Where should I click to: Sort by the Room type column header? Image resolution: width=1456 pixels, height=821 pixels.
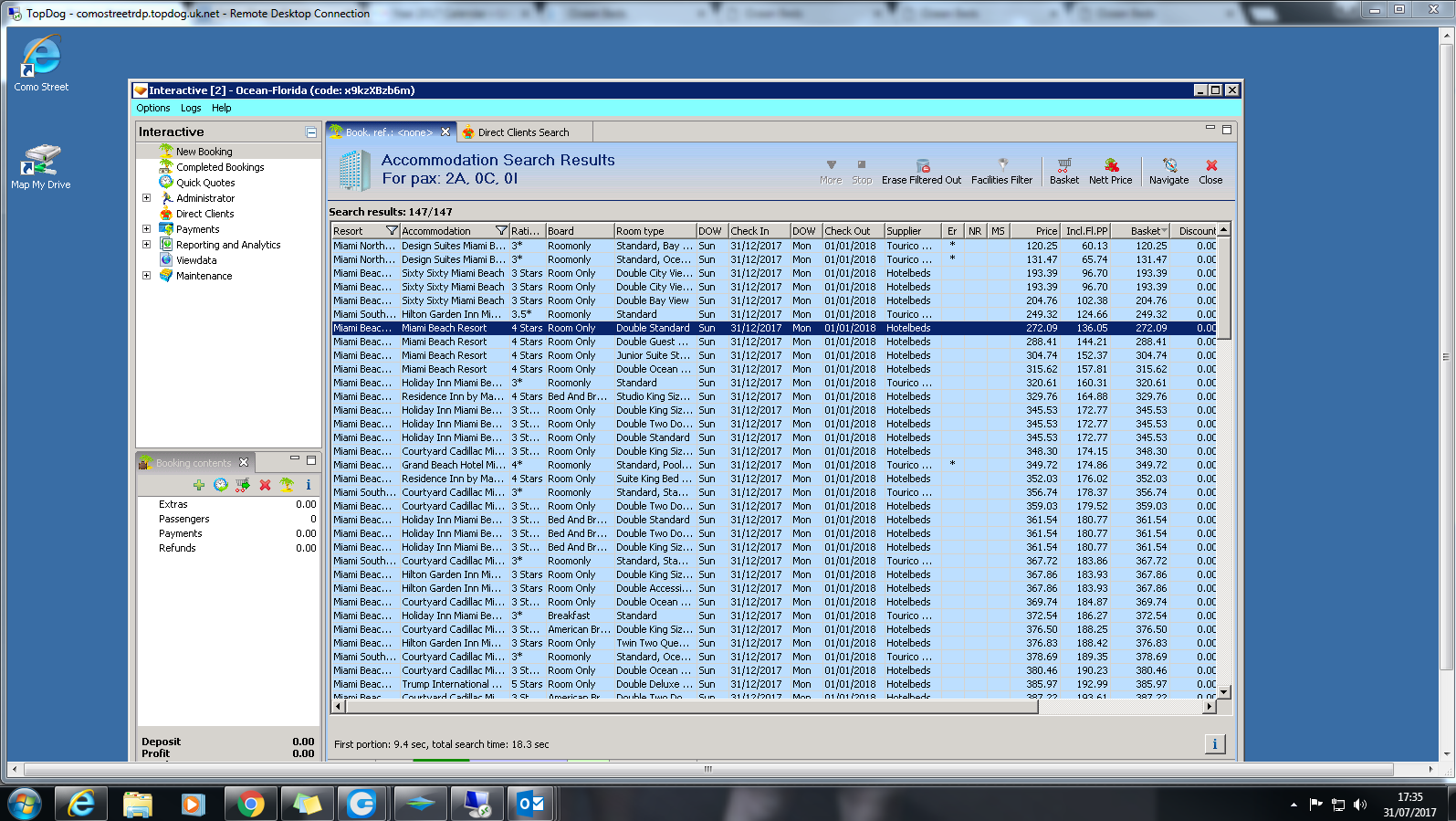[x=655, y=231]
